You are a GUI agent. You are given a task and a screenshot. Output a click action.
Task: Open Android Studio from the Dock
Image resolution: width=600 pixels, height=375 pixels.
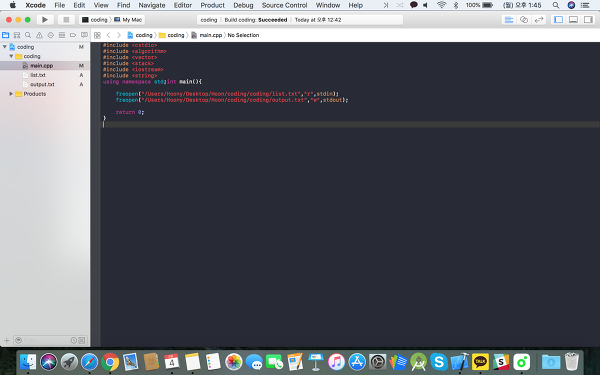pos(419,362)
